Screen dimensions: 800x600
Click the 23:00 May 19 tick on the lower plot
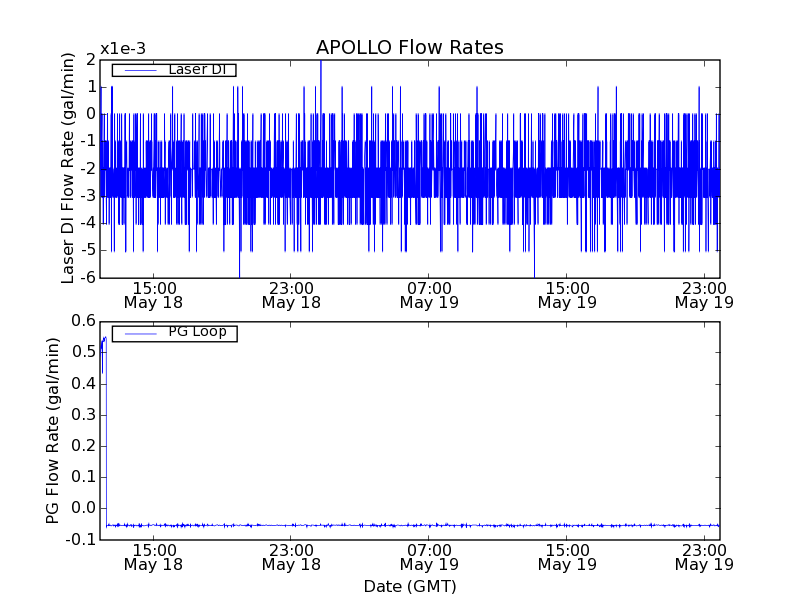point(705,556)
